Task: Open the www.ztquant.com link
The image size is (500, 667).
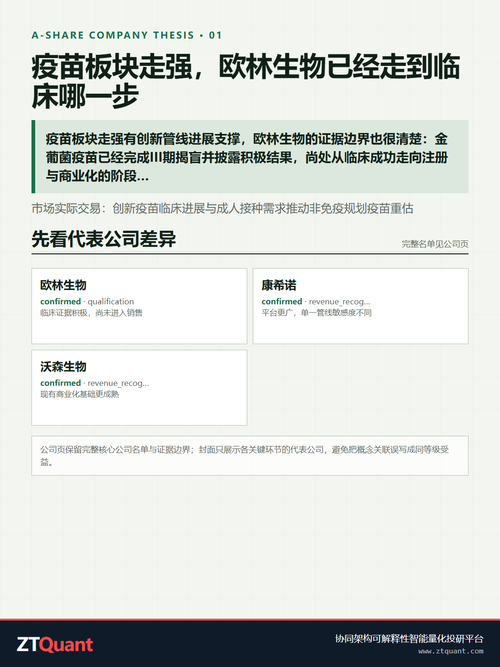Action: click(x=451, y=651)
